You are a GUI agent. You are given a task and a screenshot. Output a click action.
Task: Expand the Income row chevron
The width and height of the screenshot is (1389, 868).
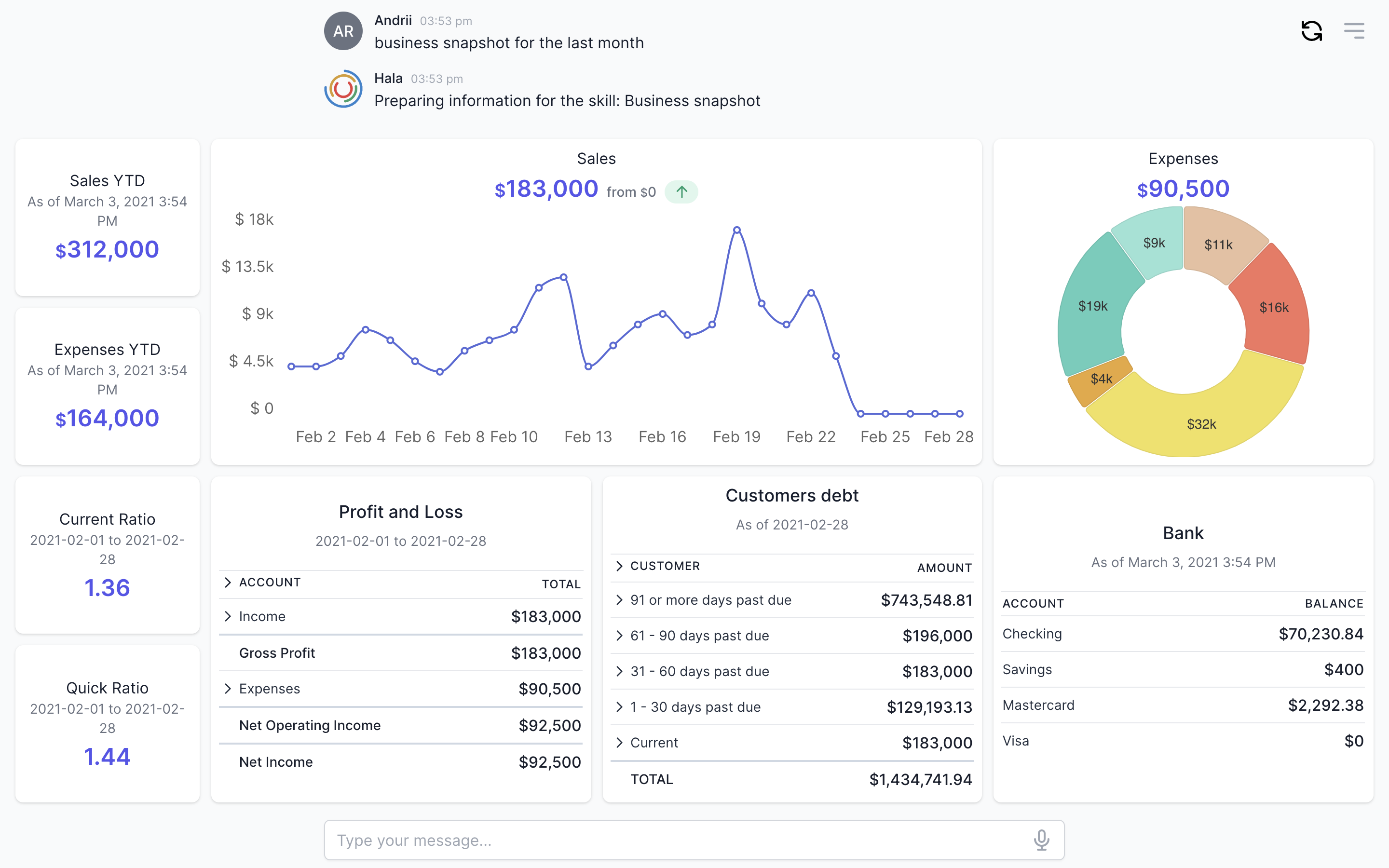click(x=228, y=616)
